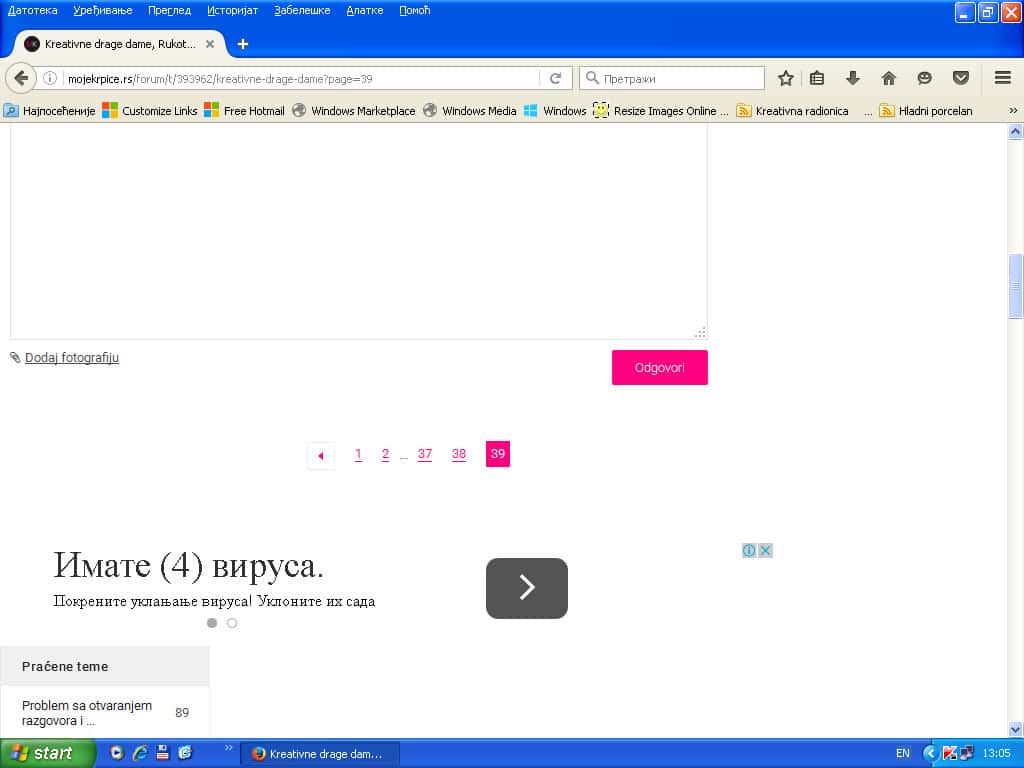Expand hidden system tray icons arrow
The width and height of the screenshot is (1024, 768).
coord(929,753)
